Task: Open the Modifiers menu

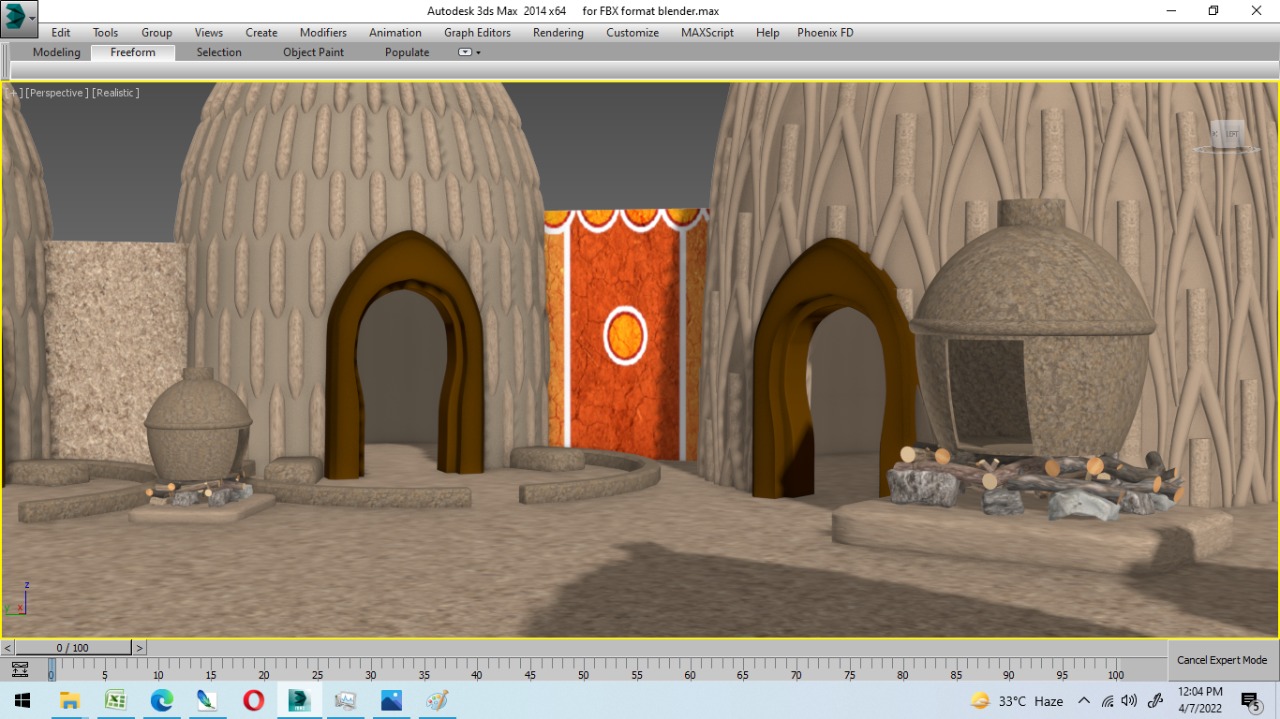Action: (x=322, y=32)
